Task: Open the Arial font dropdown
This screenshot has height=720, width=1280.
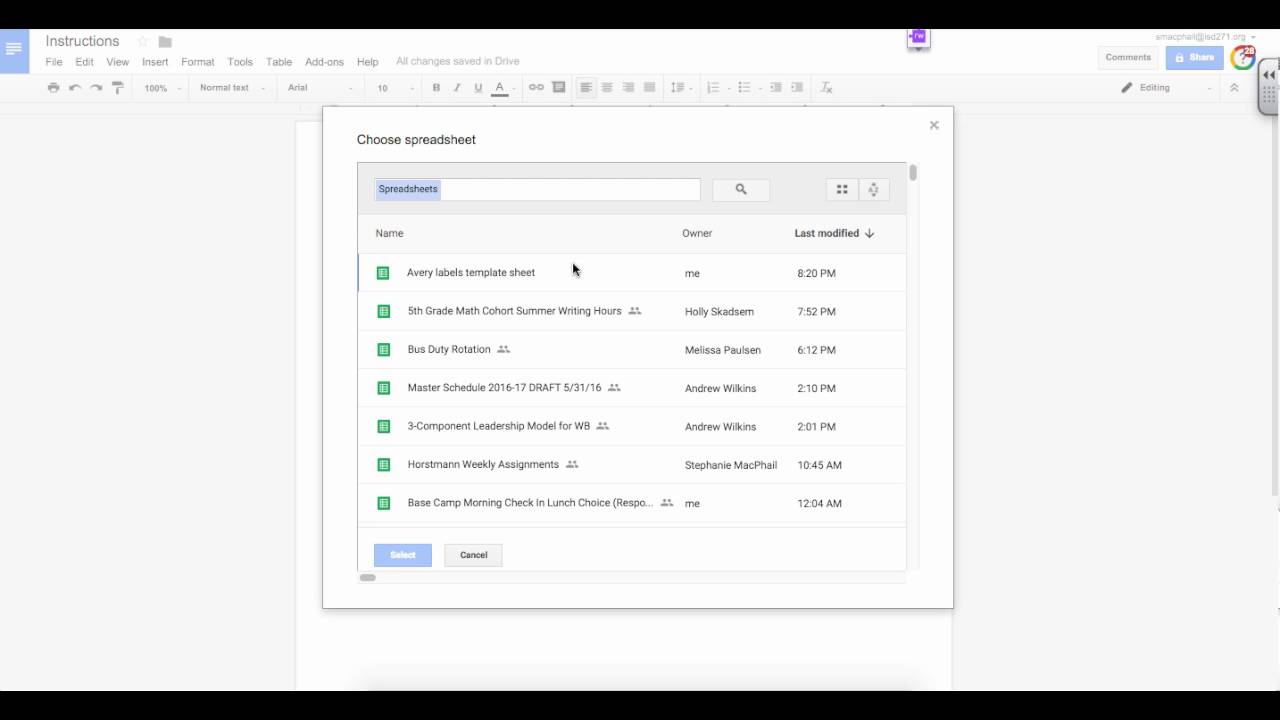Action: tap(320, 88)
